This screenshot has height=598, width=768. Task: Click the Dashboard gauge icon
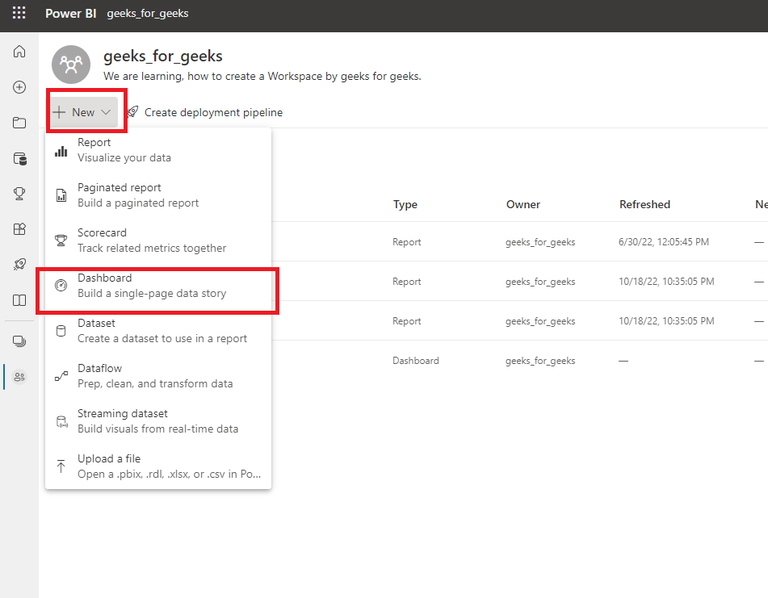pos(61,285)
